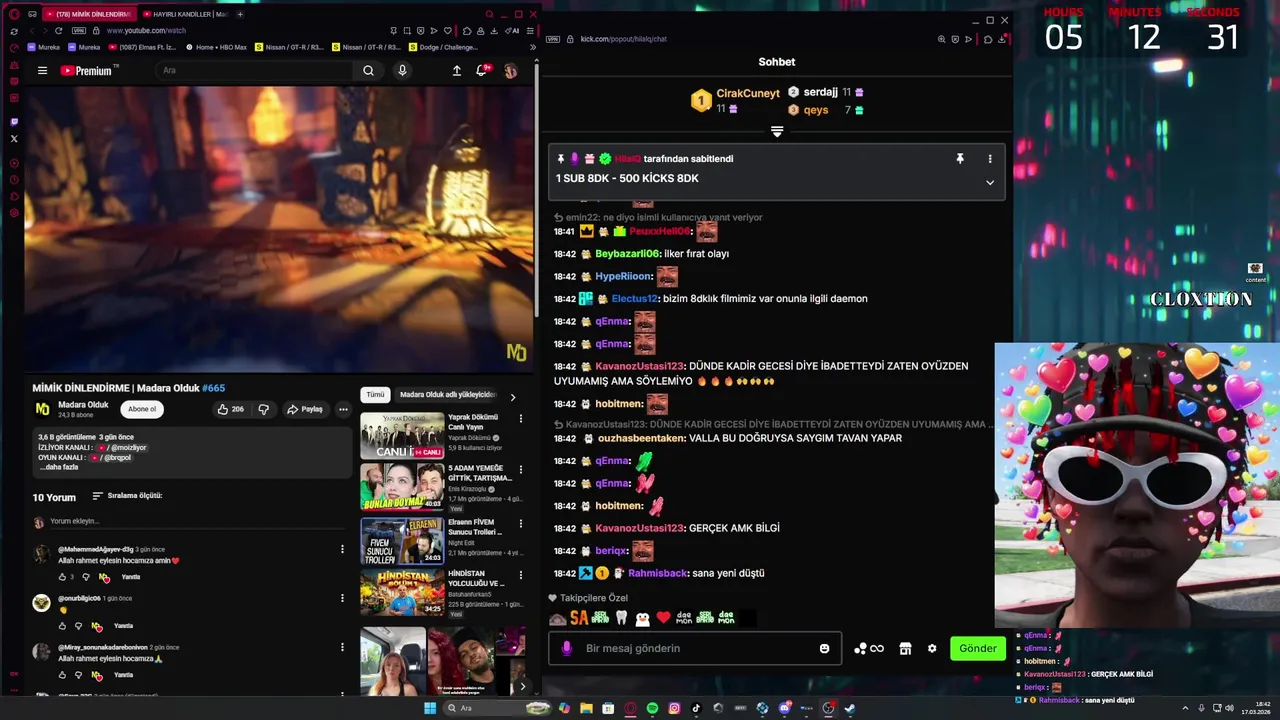The height and width of the screenshot is (720, 1280).
Task: Open the "Sıralama ölçütü" sort dropdown
Action: (127, 496)
